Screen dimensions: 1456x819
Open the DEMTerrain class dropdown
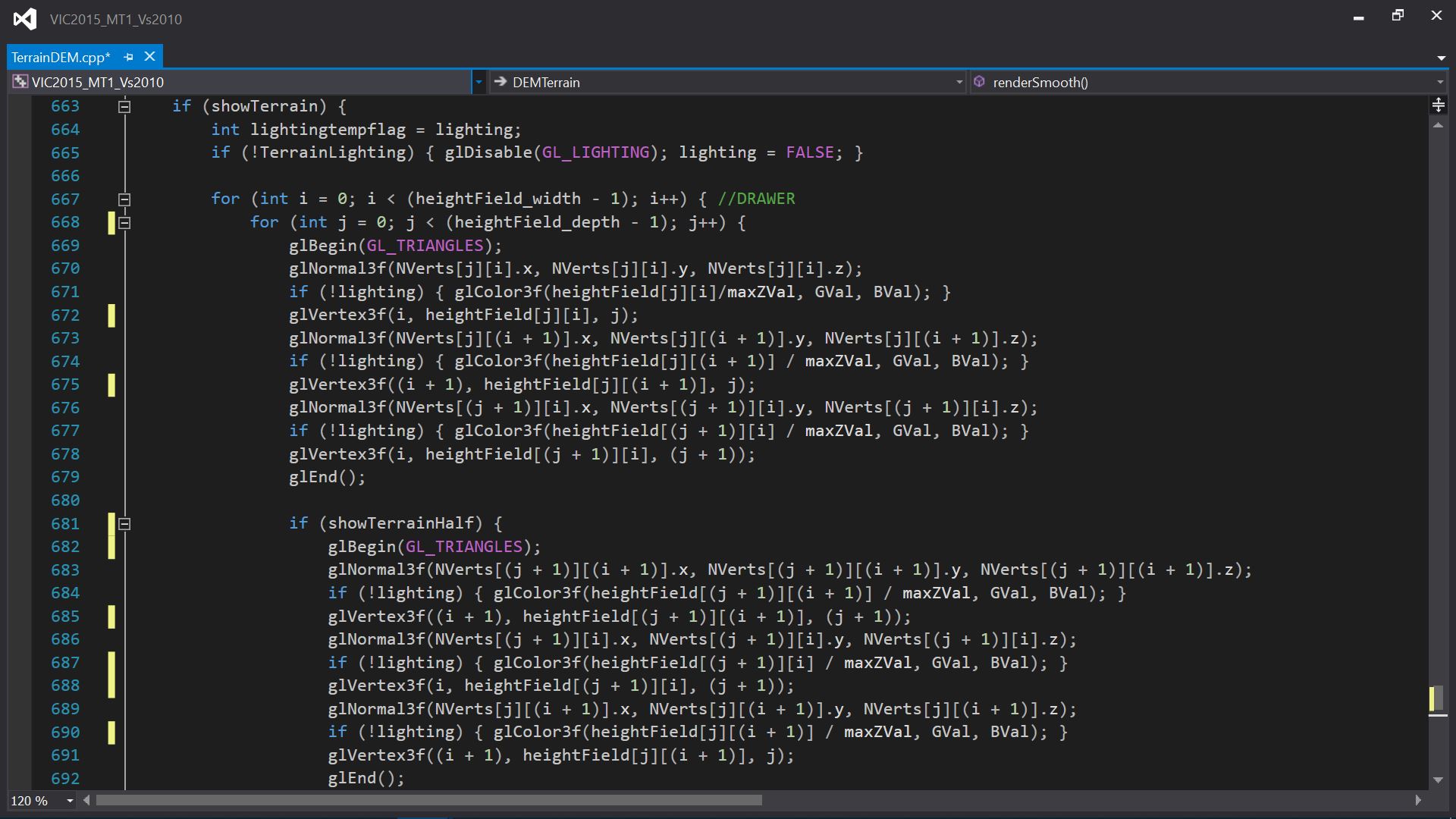coord(959,82)
